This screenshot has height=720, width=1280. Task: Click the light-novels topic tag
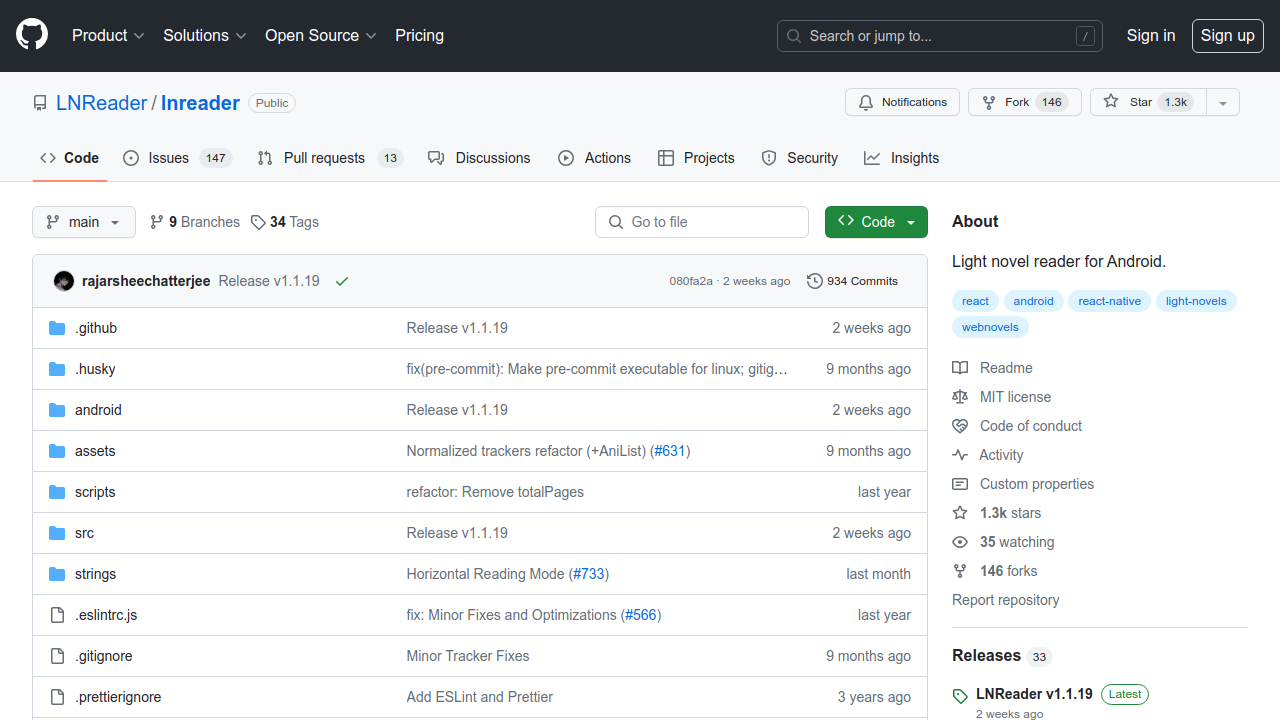tap(1196, 301)
